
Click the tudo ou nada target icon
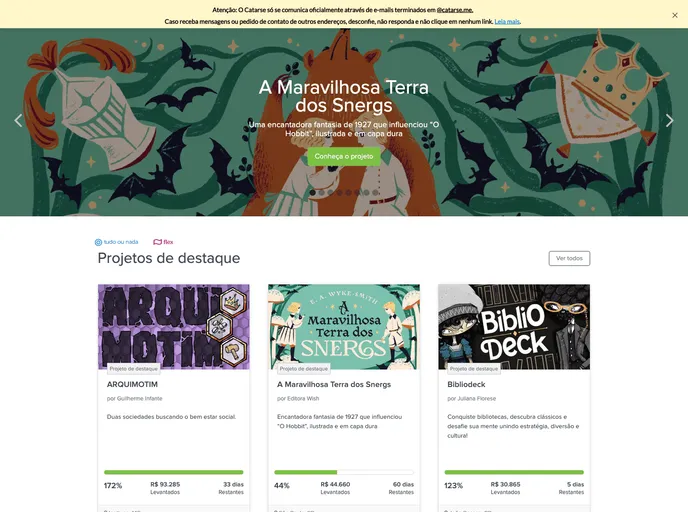98,242
